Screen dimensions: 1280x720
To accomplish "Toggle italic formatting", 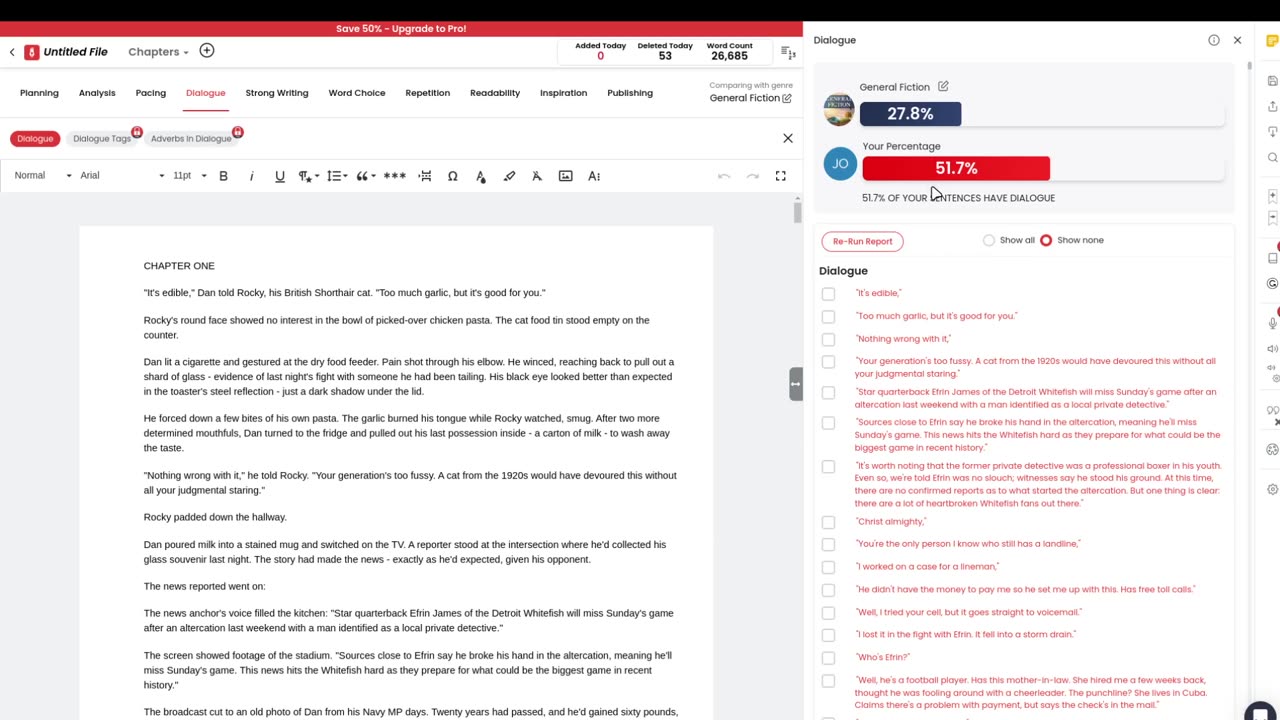I will click(x=251, y=176).
